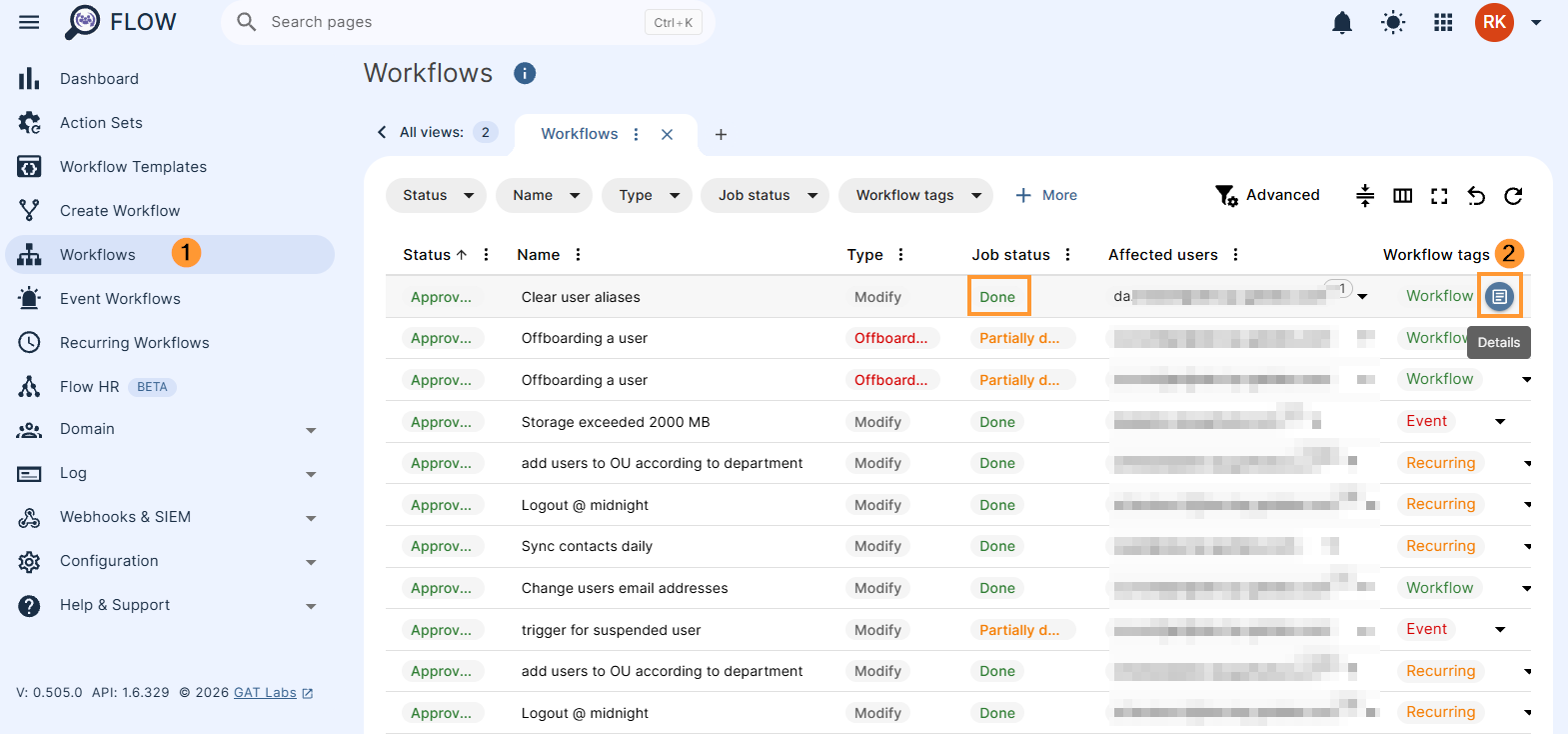Refresh the workflows table
Viewport: 1568px width, 734px height.
(x=1513, y=195)
